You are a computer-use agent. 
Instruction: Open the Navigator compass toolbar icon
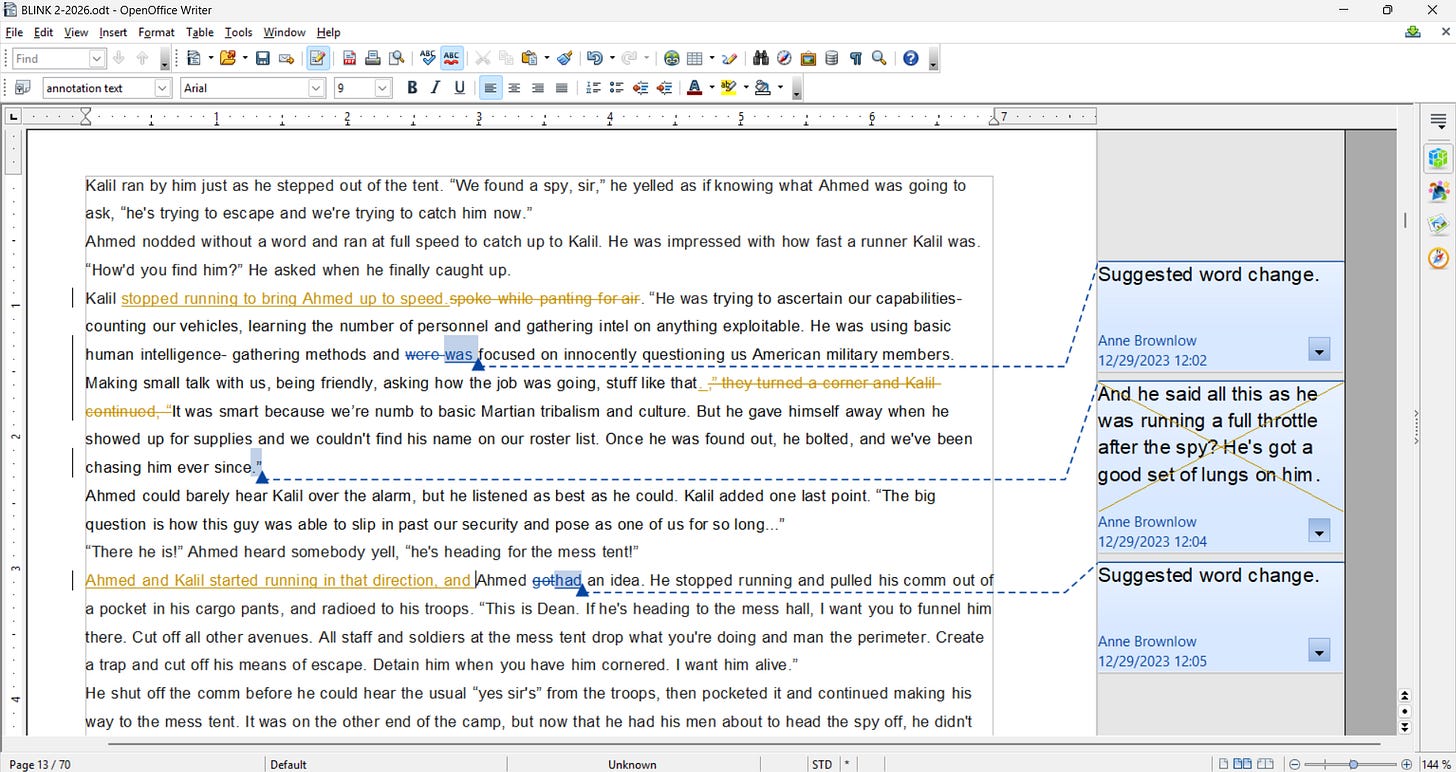(x=784, y=59)
